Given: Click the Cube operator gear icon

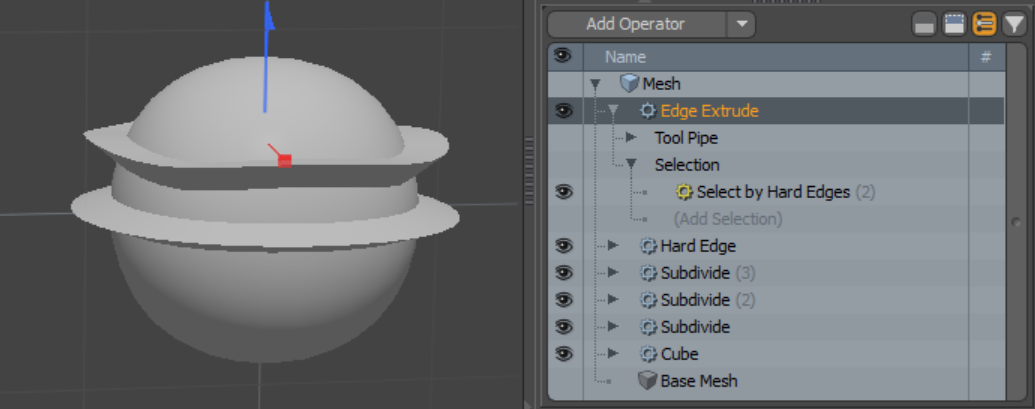Looking at the screenshot, I should tap(649, 354).
